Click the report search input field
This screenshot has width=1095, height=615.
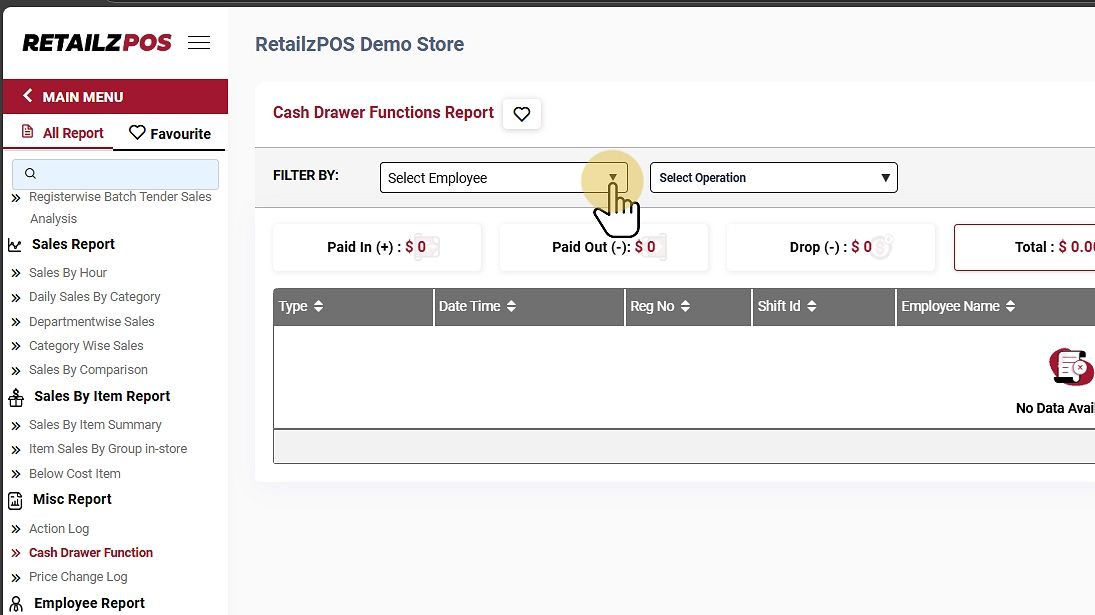(115, 174)
